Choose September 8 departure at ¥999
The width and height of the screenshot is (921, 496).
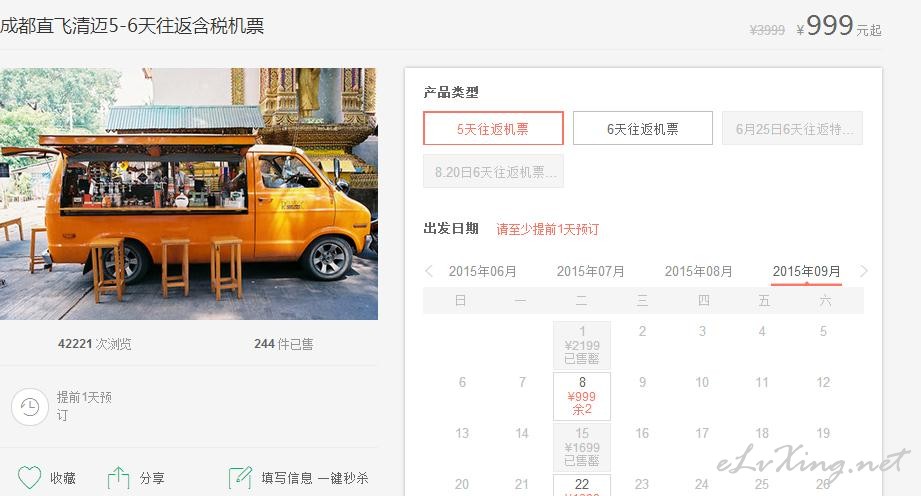click(x=582, y=396)
